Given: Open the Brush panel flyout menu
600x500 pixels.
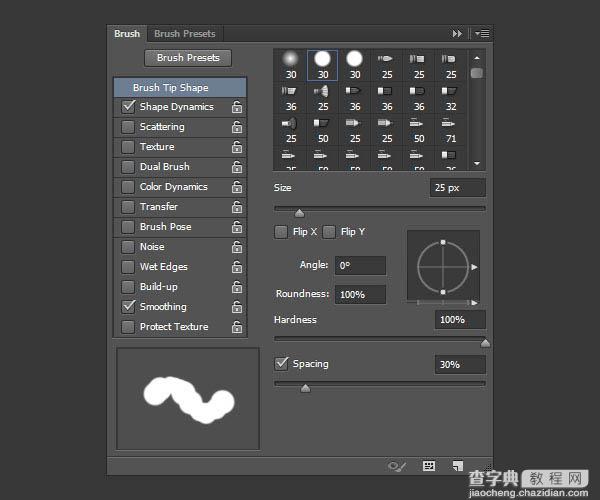Looking at the screenshot, I should tap(482, 34).
